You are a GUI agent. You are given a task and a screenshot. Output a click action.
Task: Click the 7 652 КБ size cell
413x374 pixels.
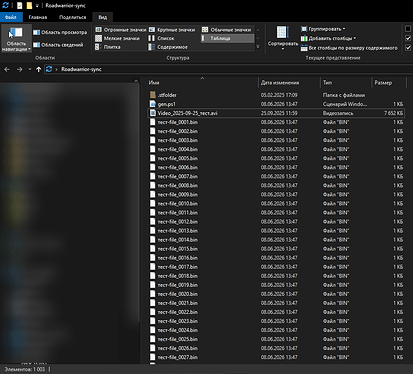coord(393,113)
